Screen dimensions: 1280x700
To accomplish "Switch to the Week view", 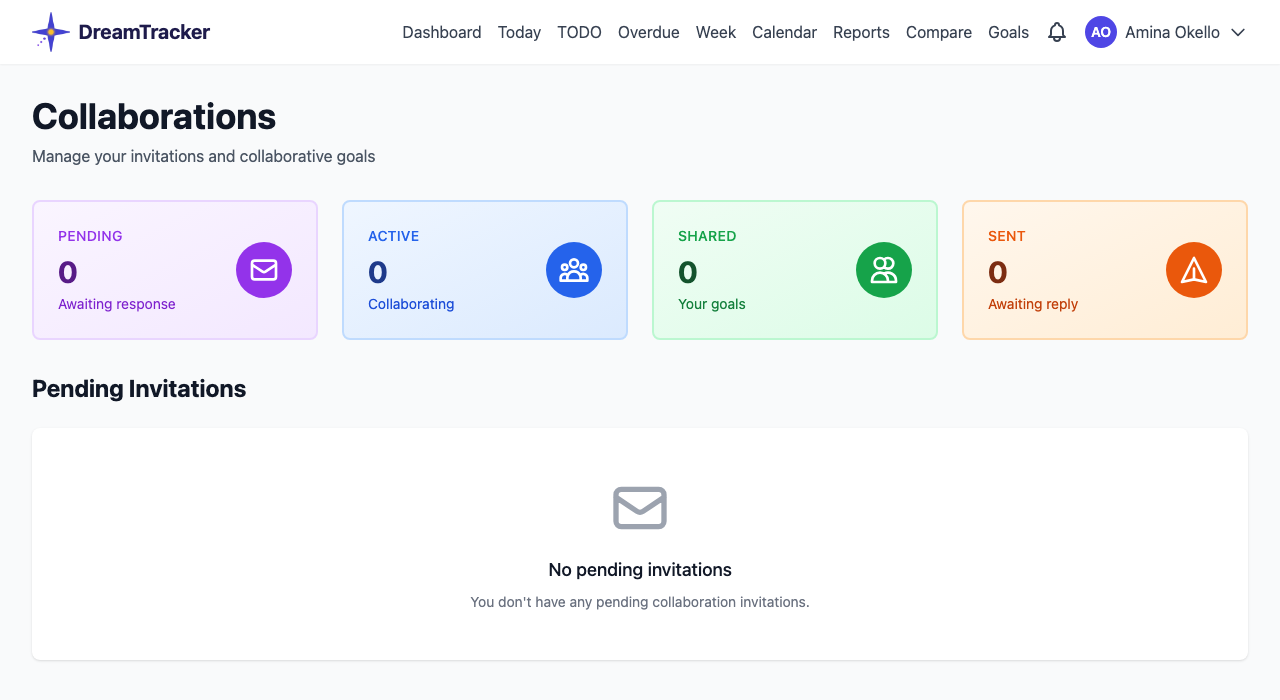I will tap(716, 32).
